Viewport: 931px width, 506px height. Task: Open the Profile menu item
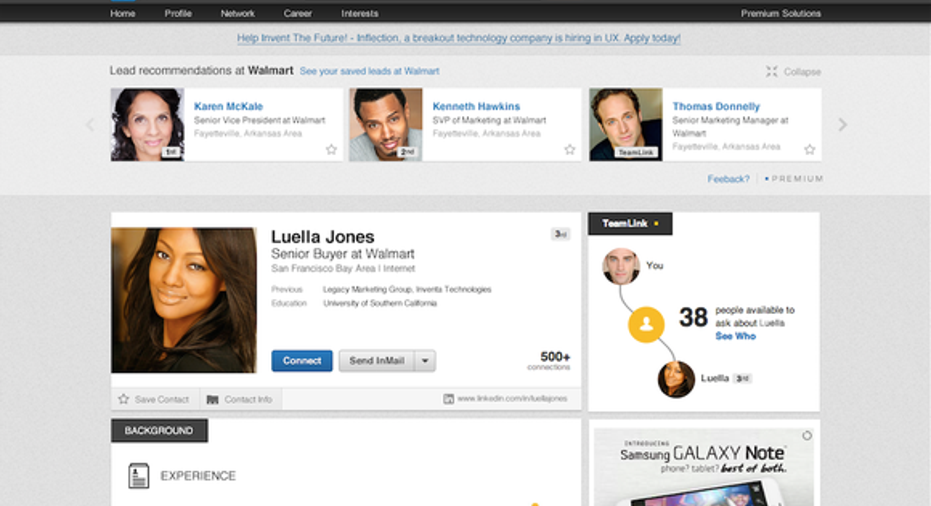pos(178,13)
